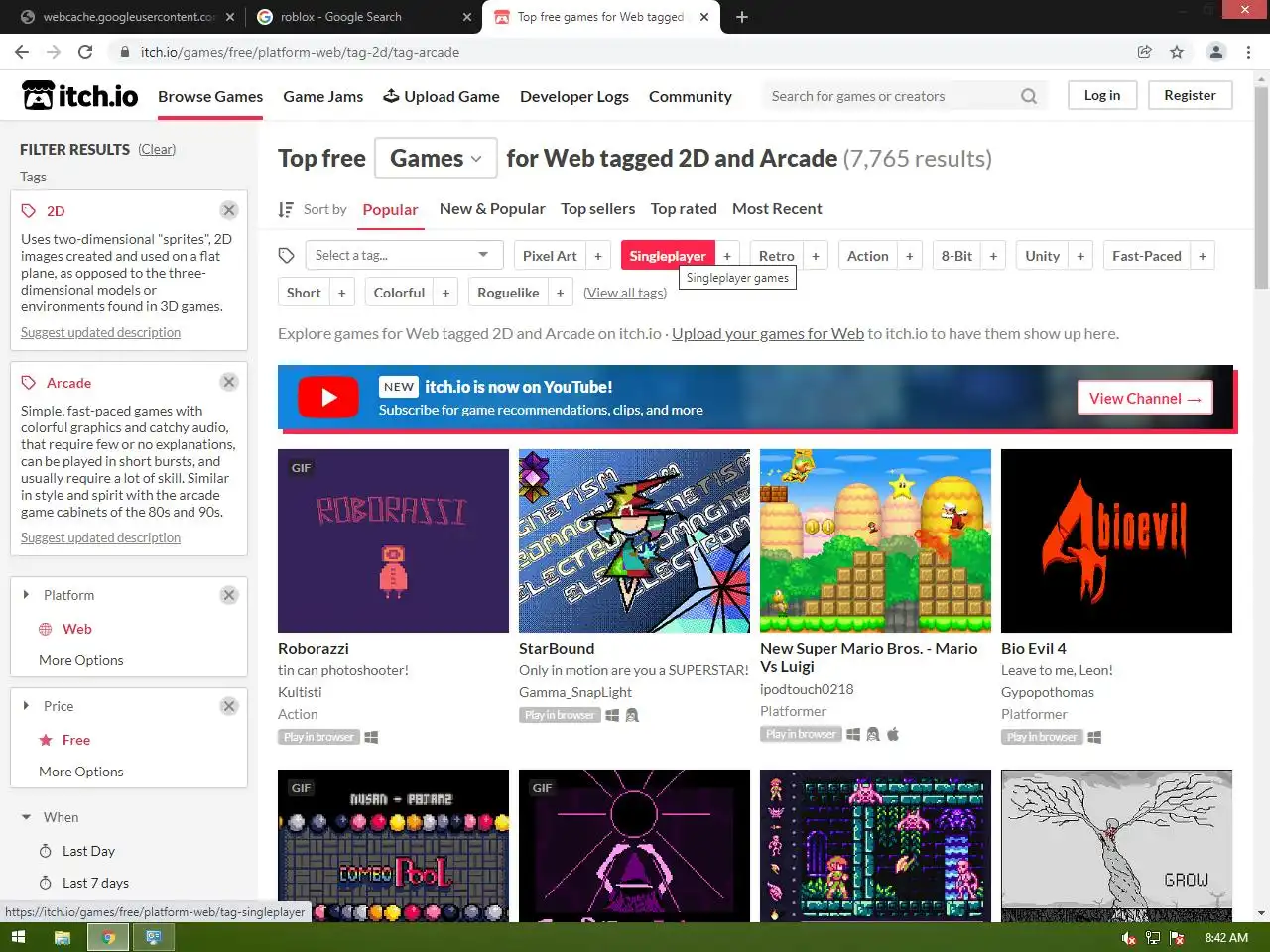
Task: Remove the 2D tag filter
Action: click(x=229, y=210)
